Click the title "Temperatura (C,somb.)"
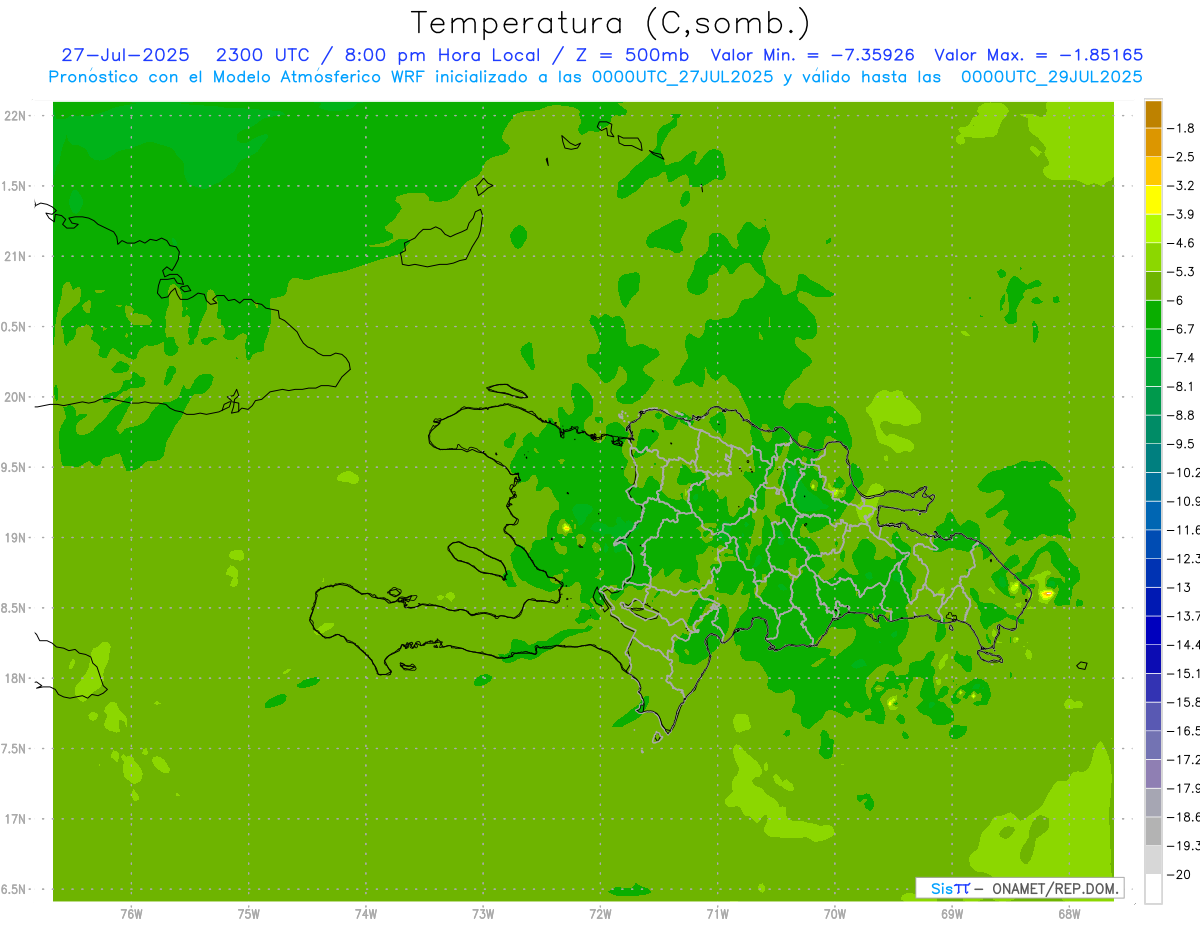 [611, 23]
